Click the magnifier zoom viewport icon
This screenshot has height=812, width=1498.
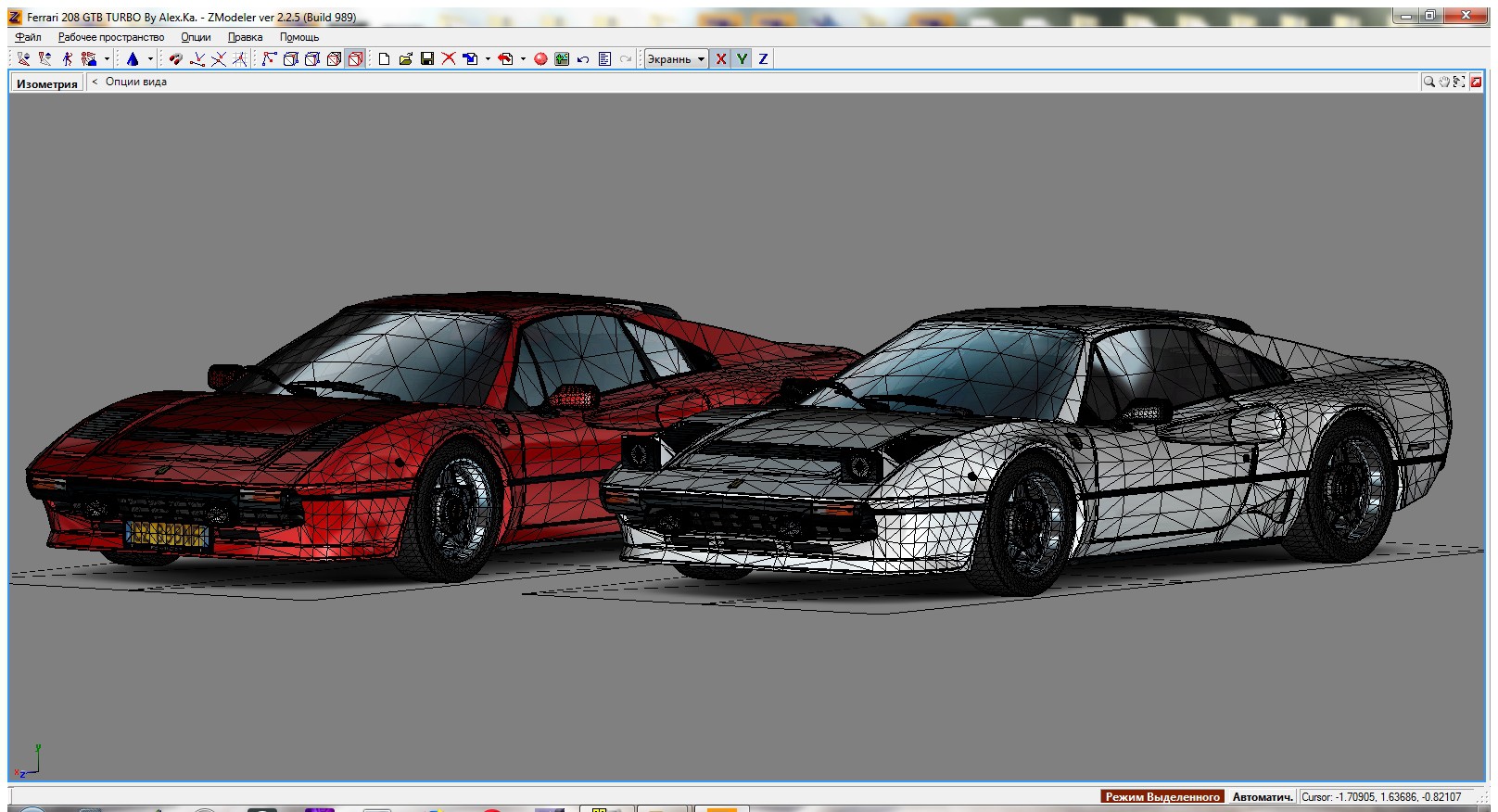1428,82
